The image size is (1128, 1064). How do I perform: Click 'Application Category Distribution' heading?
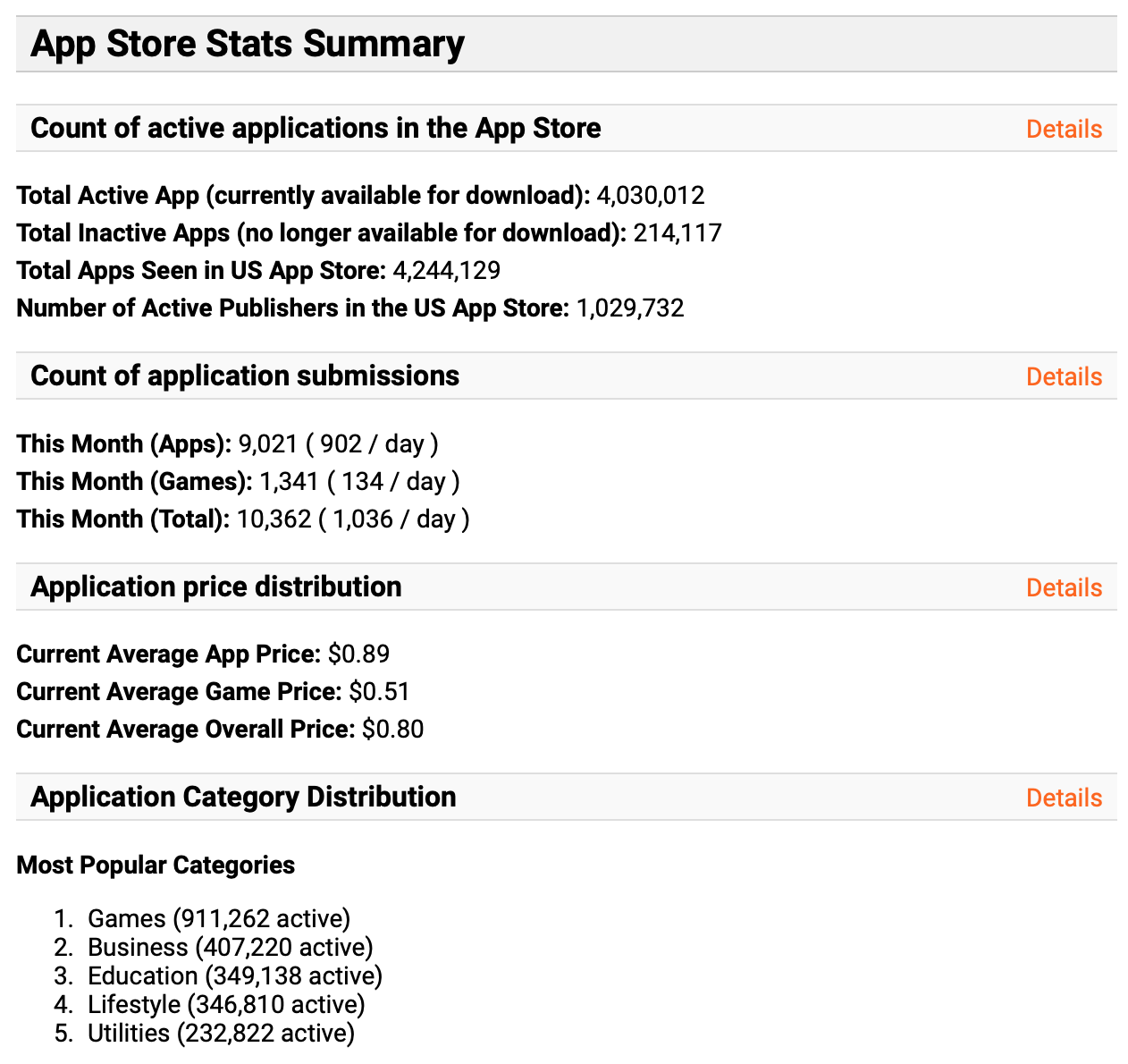click(243, 797)
